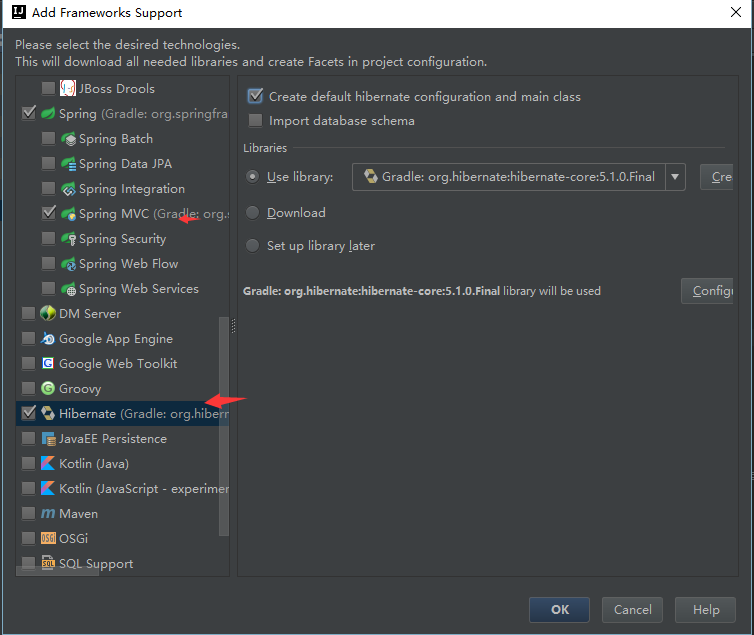
Task: Select the Spring Batch row
Action: click(123, 139)
